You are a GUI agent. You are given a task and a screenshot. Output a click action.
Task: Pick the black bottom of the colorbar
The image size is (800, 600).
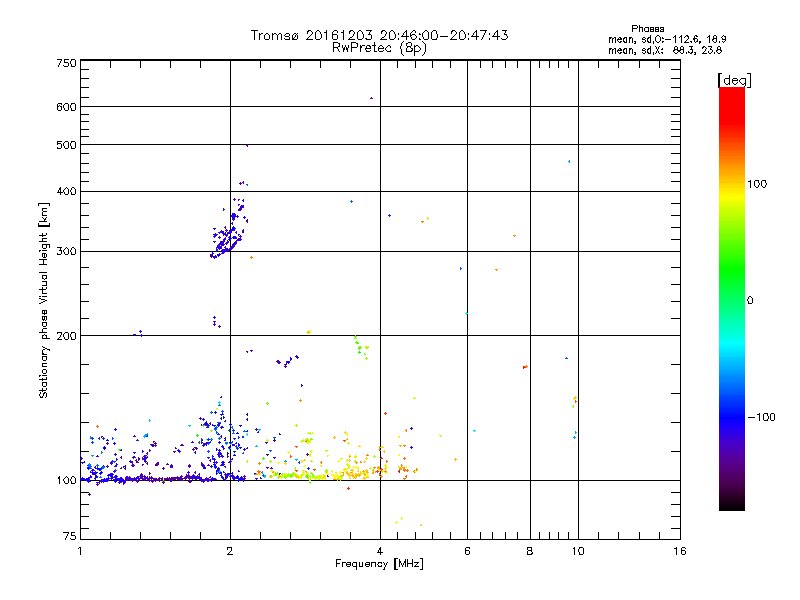732,505
